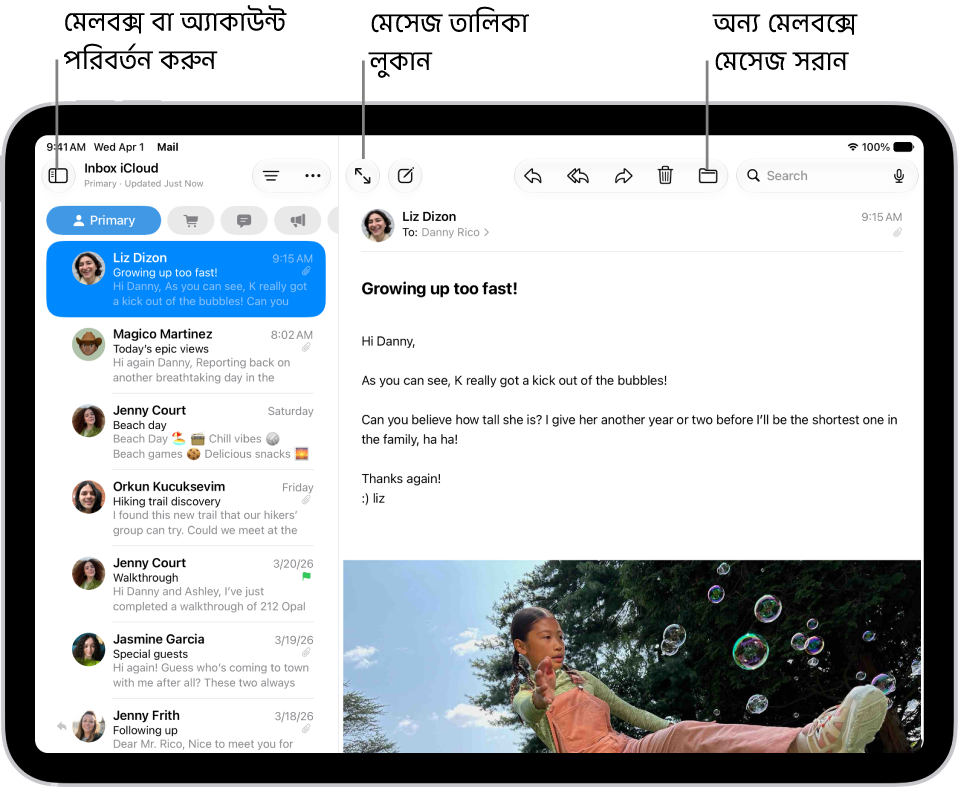The image size is (974, 790).
Task: Open the three-dot more options menu
Action: click(x=312, y=176)
